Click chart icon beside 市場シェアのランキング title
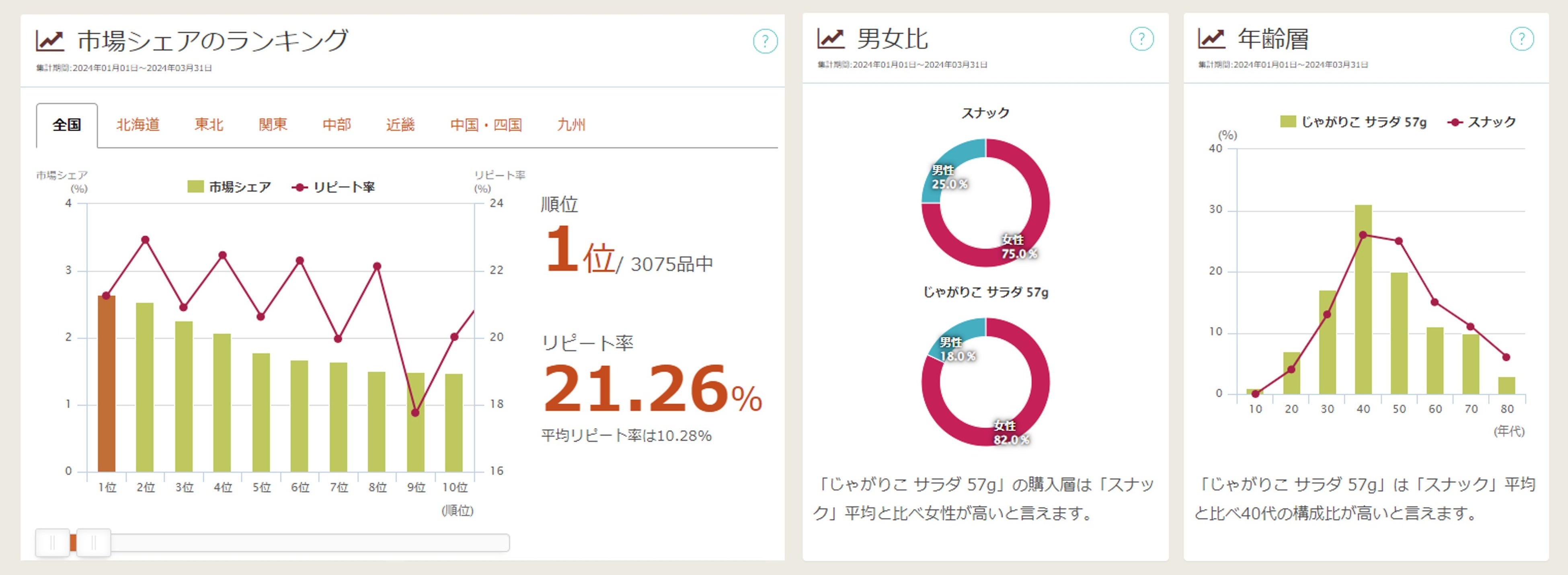Image resolution: width=1568 pixels, height=575 pixels. tap(50, 41)
